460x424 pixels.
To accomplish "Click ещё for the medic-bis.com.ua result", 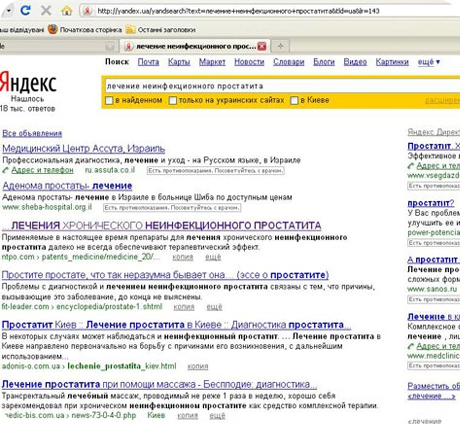I will coord(217,416).
